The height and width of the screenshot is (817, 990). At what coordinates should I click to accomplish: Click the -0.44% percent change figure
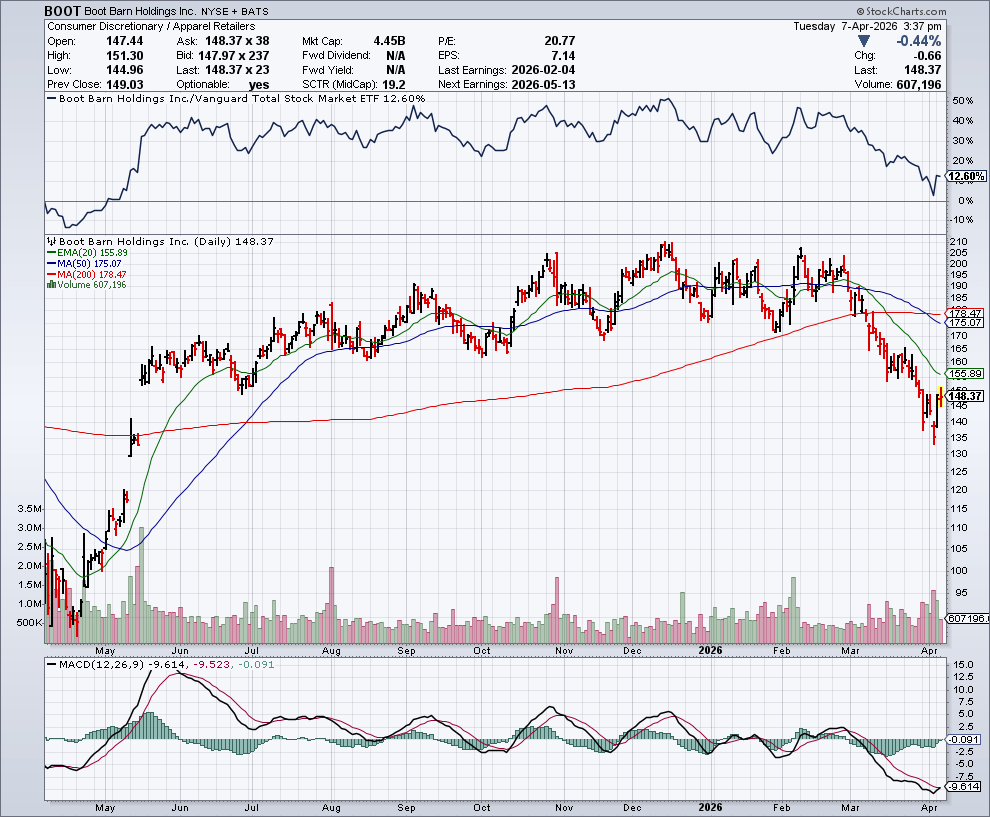coord(919,41)
